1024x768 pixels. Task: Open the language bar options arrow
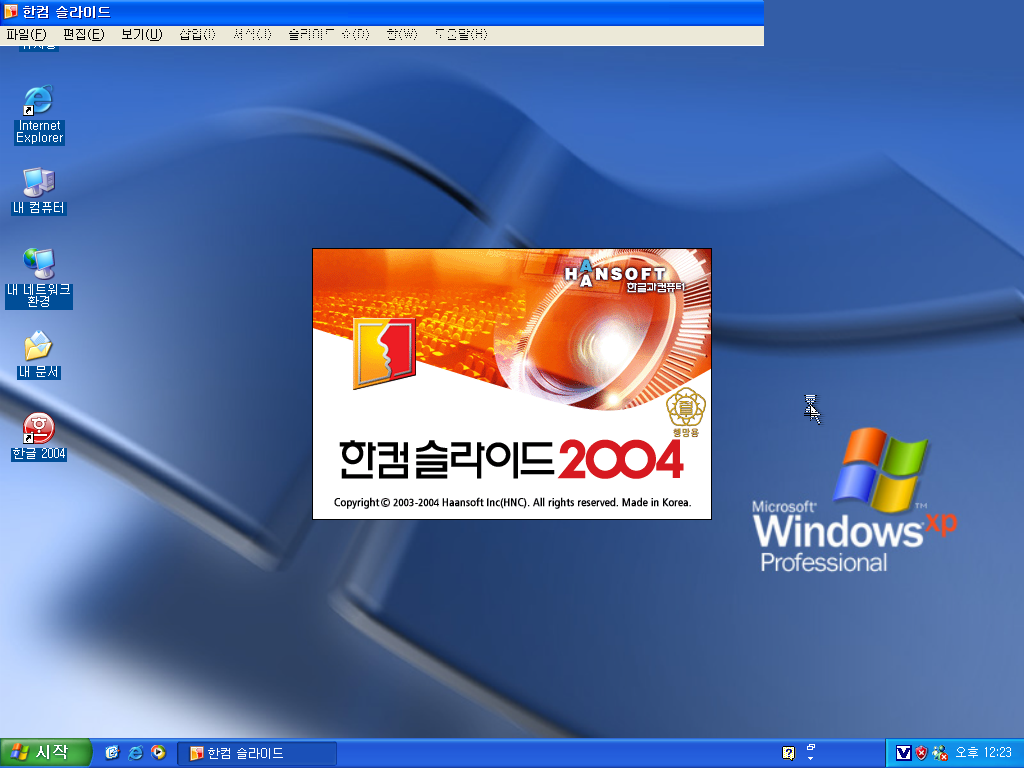pos(810,759)
